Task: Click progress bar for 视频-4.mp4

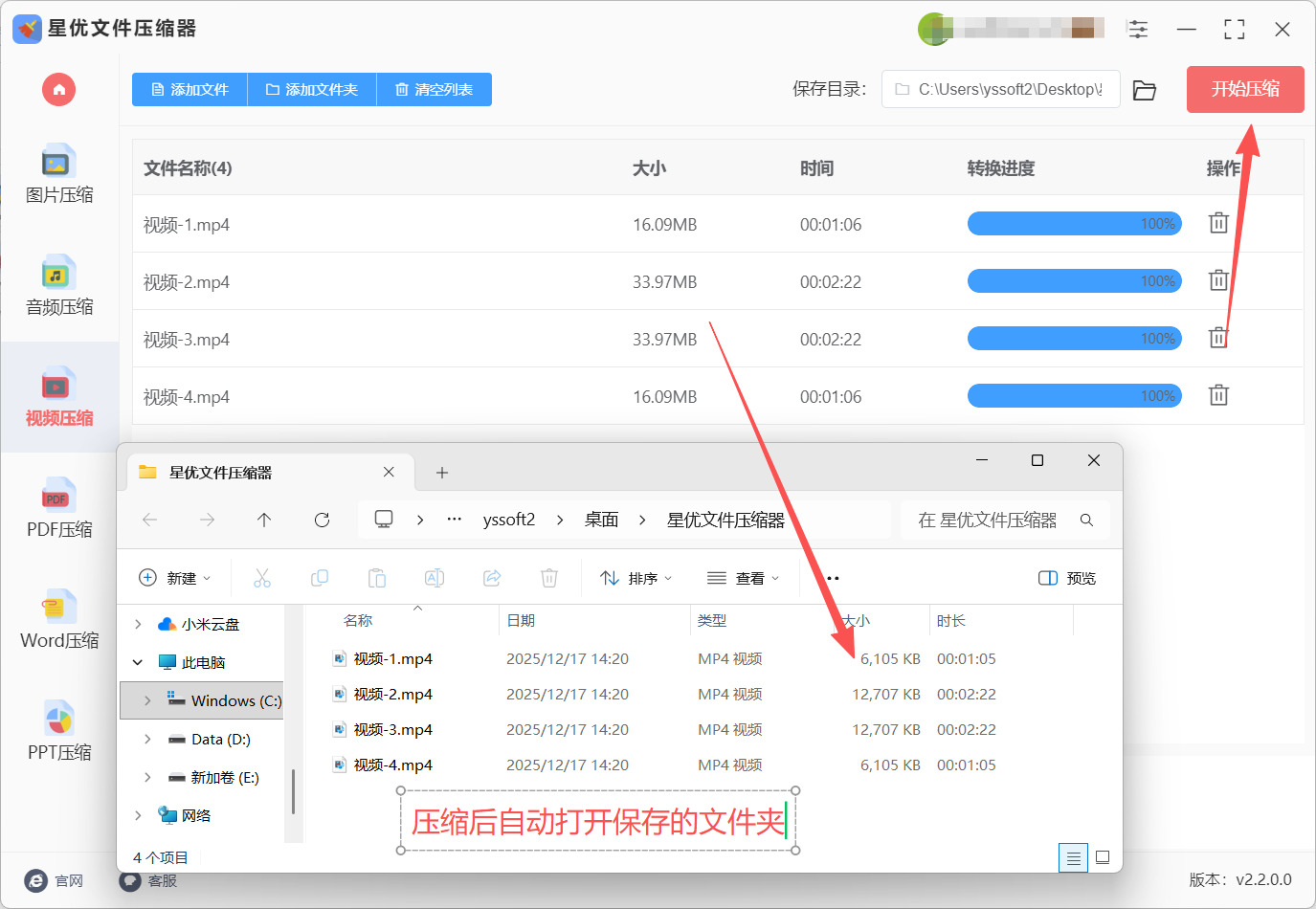Action: [1075, 396]
